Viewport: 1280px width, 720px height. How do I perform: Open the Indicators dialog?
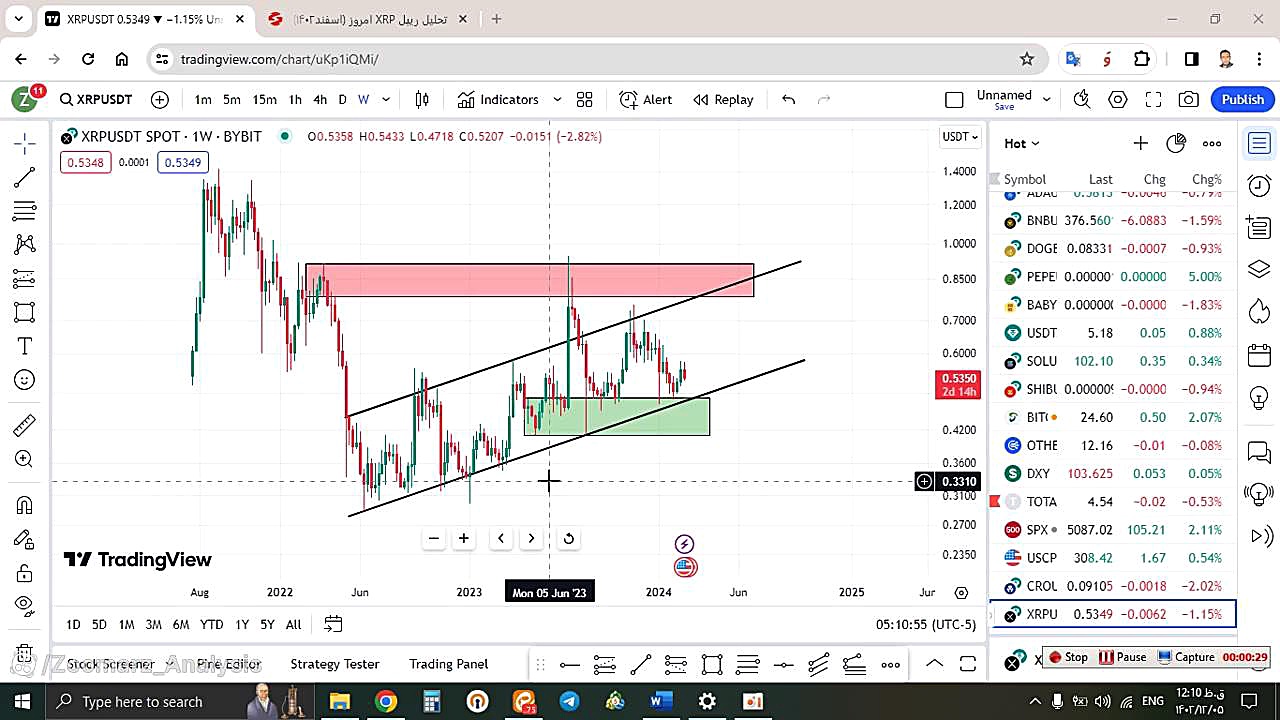tap(498, 99)
